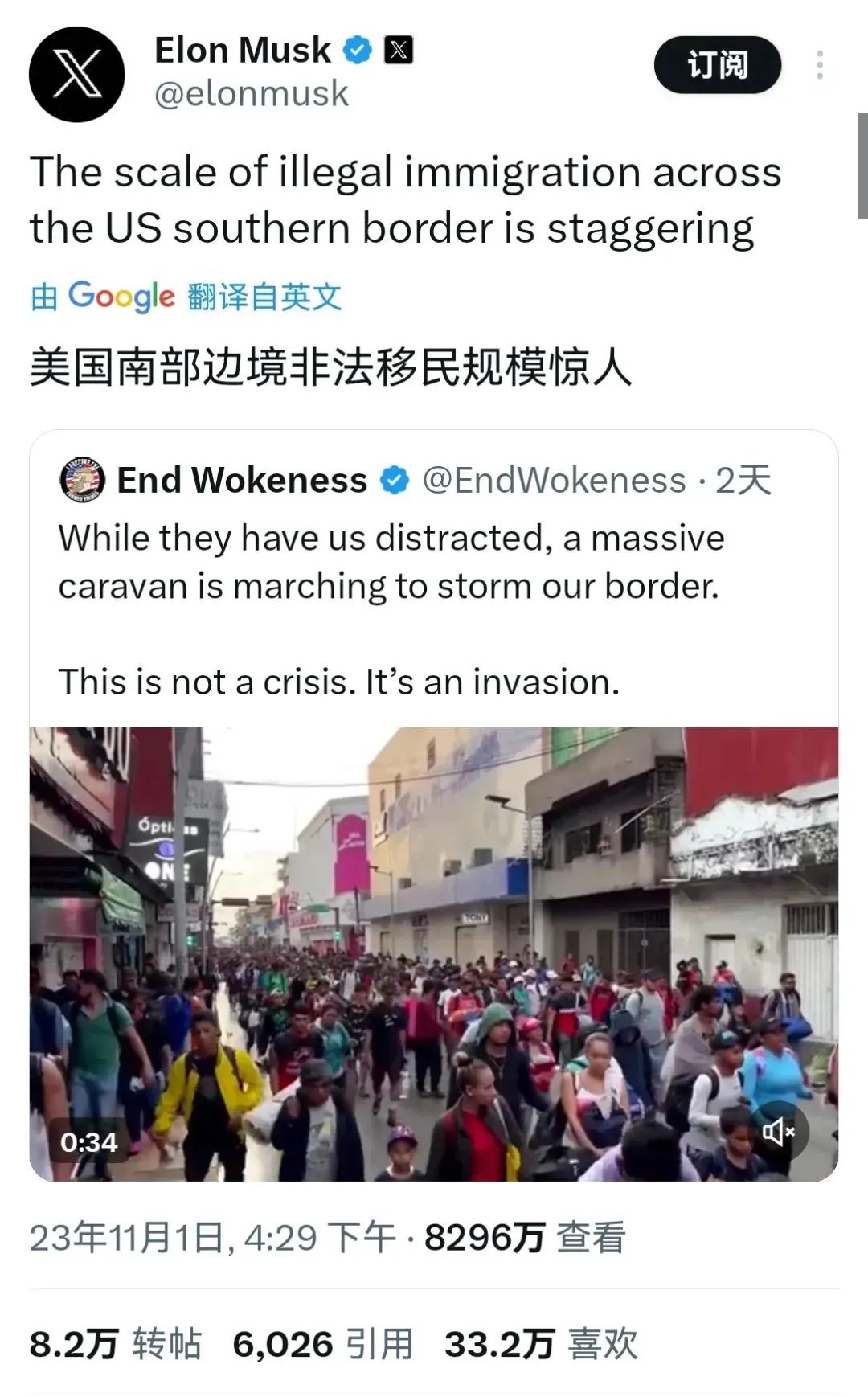The height and width of the screenshot is (1397, 868).
Task: View the 8.2万 转帖 reposts list
Action: click(115, 1344)
